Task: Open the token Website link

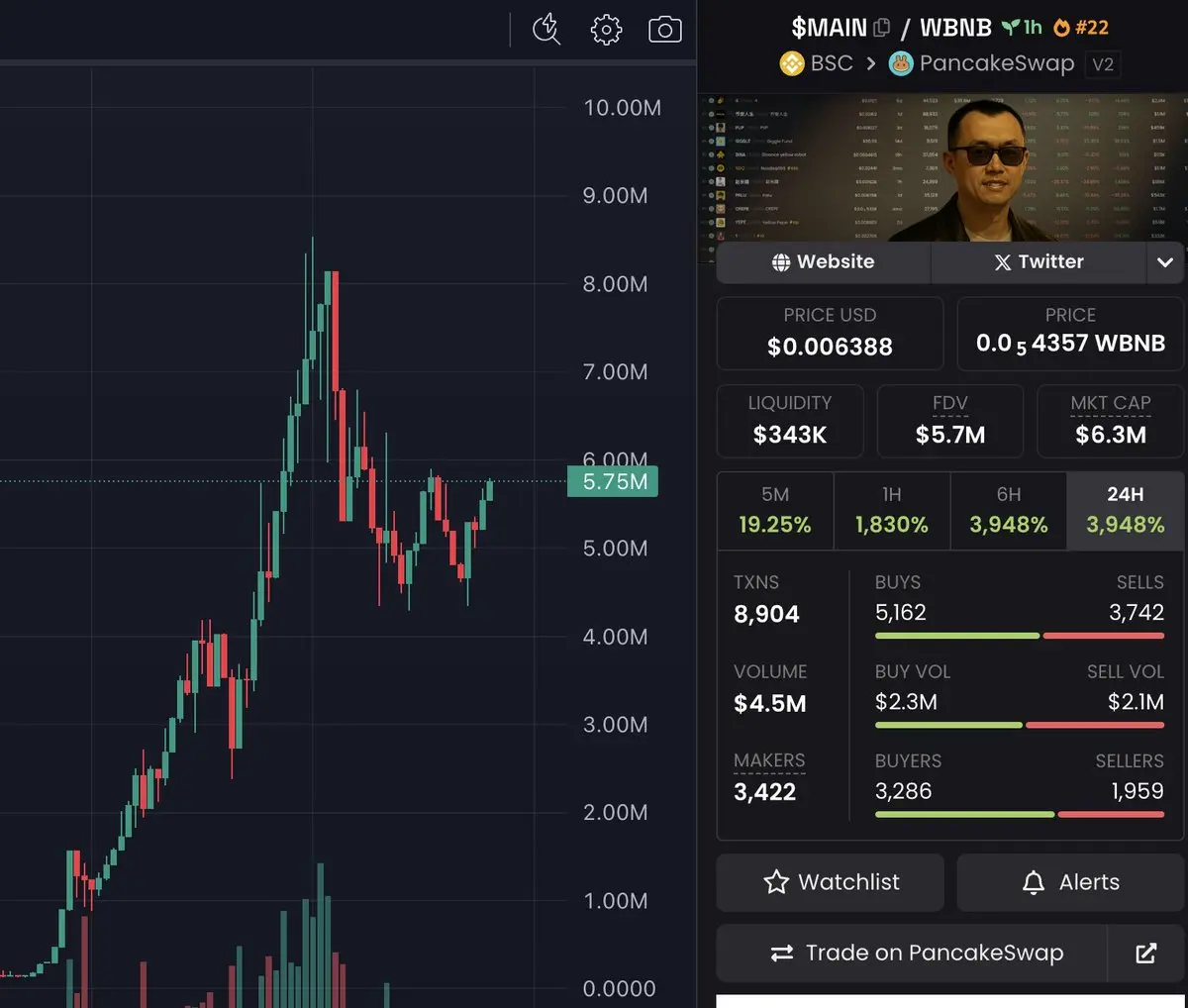Action: click(x=824, y=262)
